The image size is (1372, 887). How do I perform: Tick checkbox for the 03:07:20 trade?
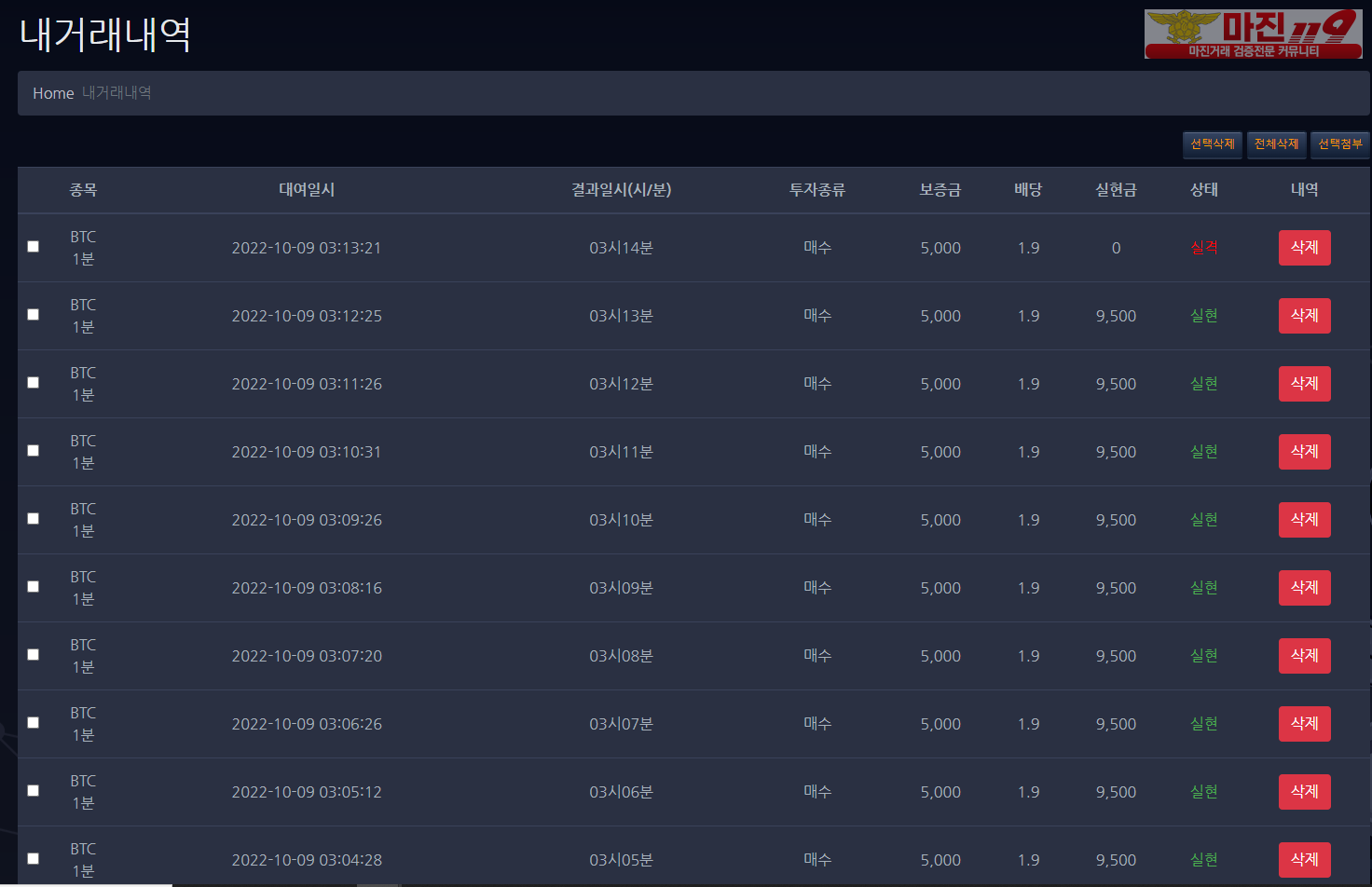(x=34, y=655)
